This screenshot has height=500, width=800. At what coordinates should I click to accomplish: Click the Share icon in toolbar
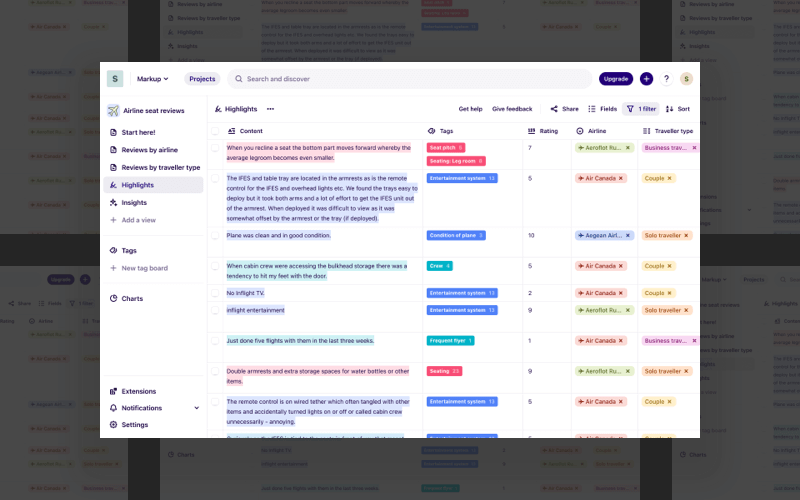pos(554,109)
